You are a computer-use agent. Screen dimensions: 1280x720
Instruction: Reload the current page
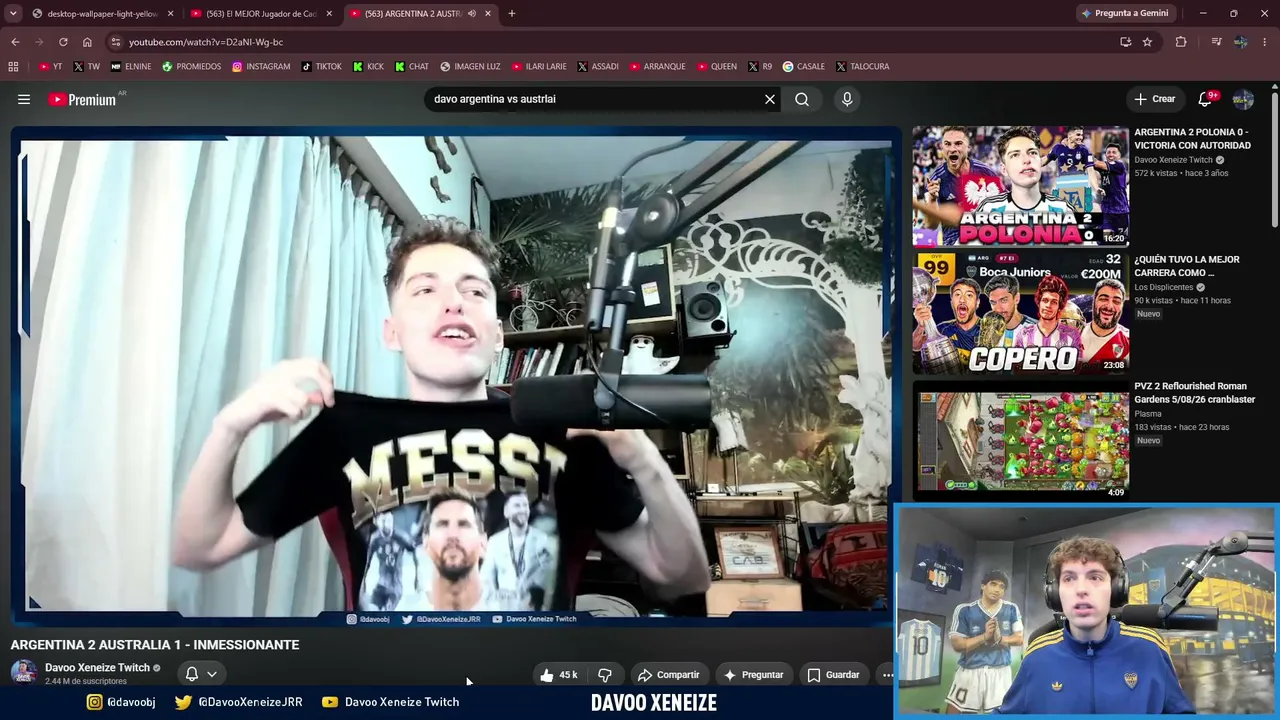pos(63,42)
